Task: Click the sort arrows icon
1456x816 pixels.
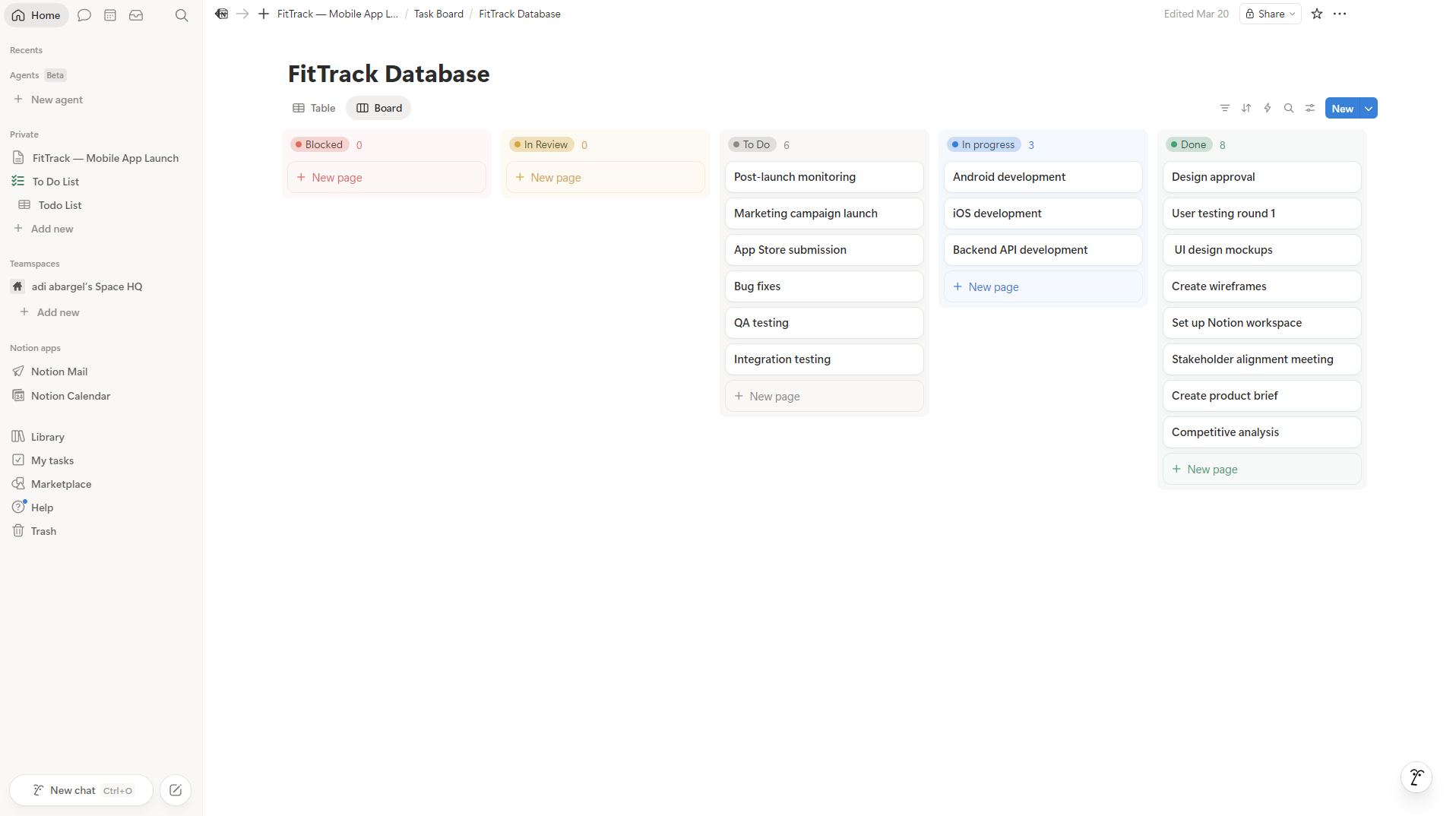Action: click(1246, 108)
